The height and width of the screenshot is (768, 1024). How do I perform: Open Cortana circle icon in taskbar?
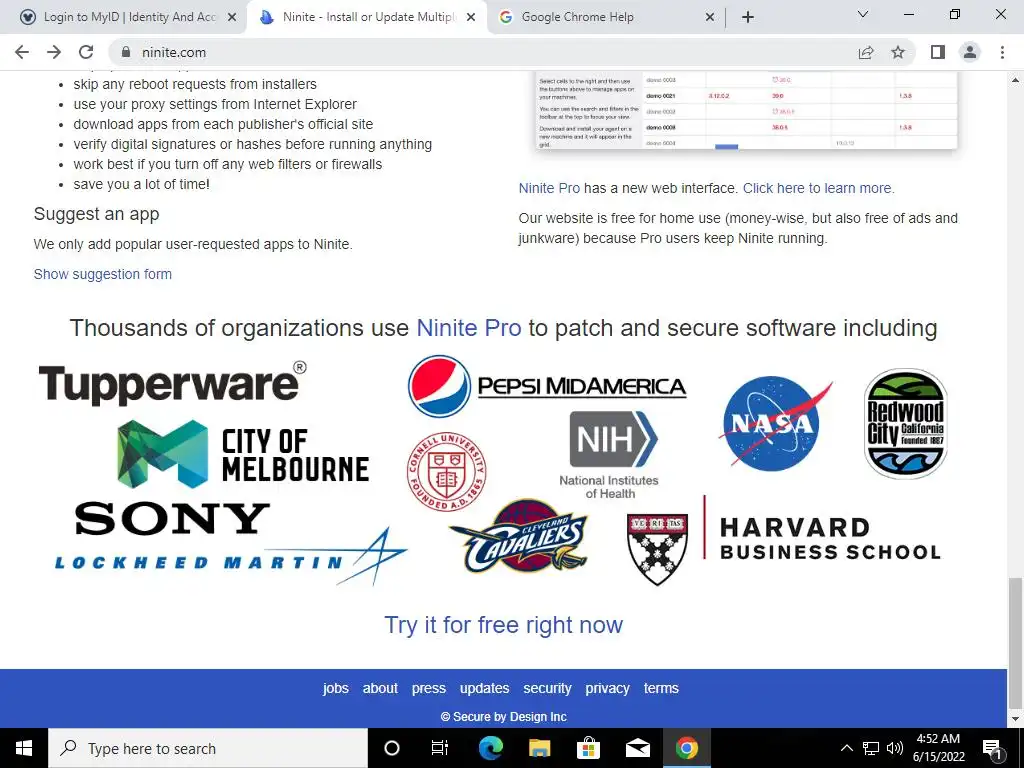pyautogui.click(x=392, y=748)
